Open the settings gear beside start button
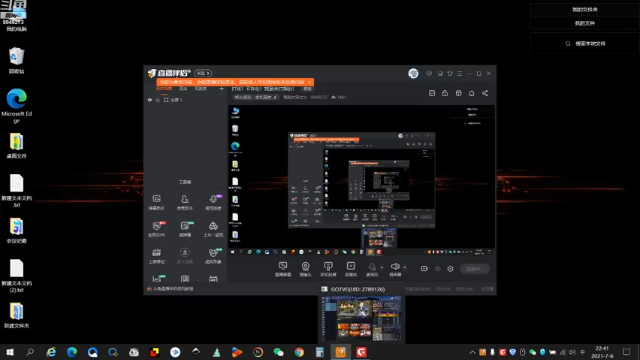 [450, 269]
